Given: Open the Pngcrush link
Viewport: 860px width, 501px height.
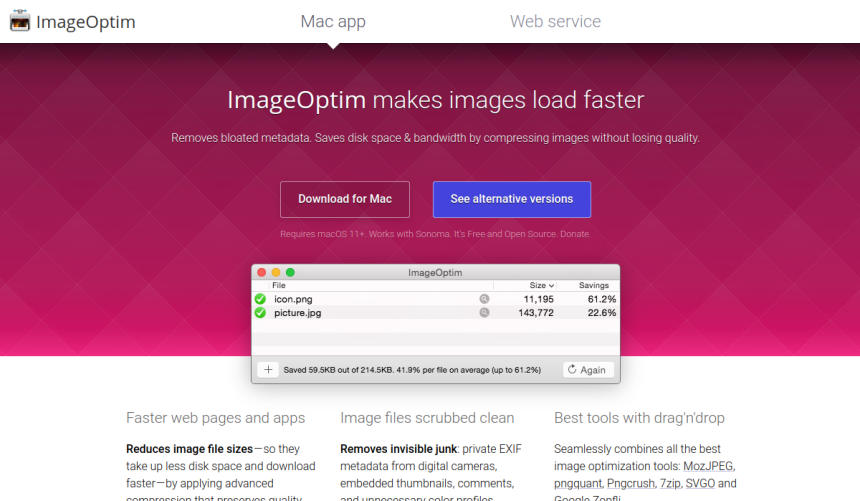Looking at the screenshot, I should [x=630, y=483].
